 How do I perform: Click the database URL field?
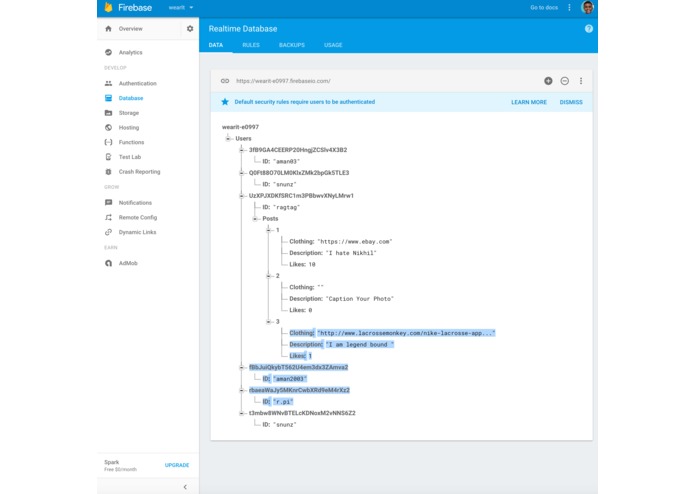click(x=283, y=81)
